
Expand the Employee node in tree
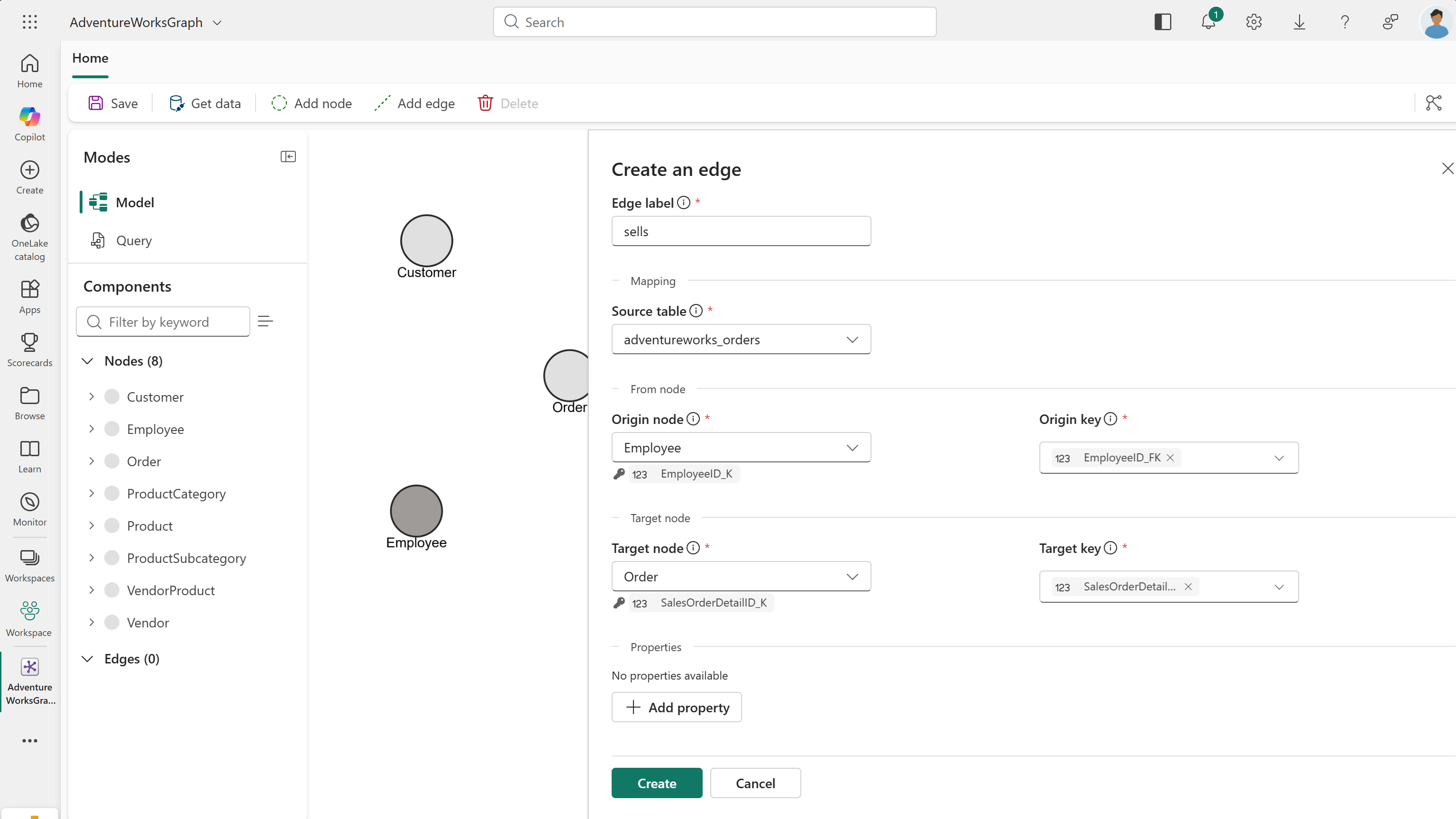[92, 428]
